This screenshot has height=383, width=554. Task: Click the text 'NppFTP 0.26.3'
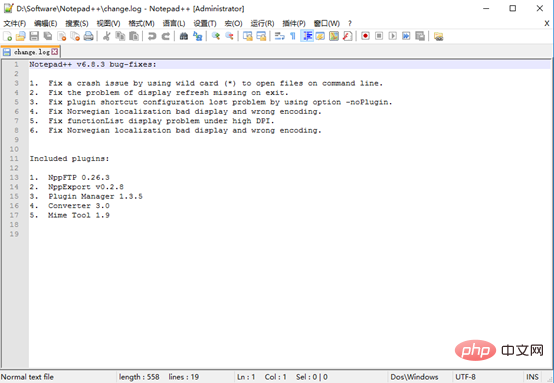(79, 177)
